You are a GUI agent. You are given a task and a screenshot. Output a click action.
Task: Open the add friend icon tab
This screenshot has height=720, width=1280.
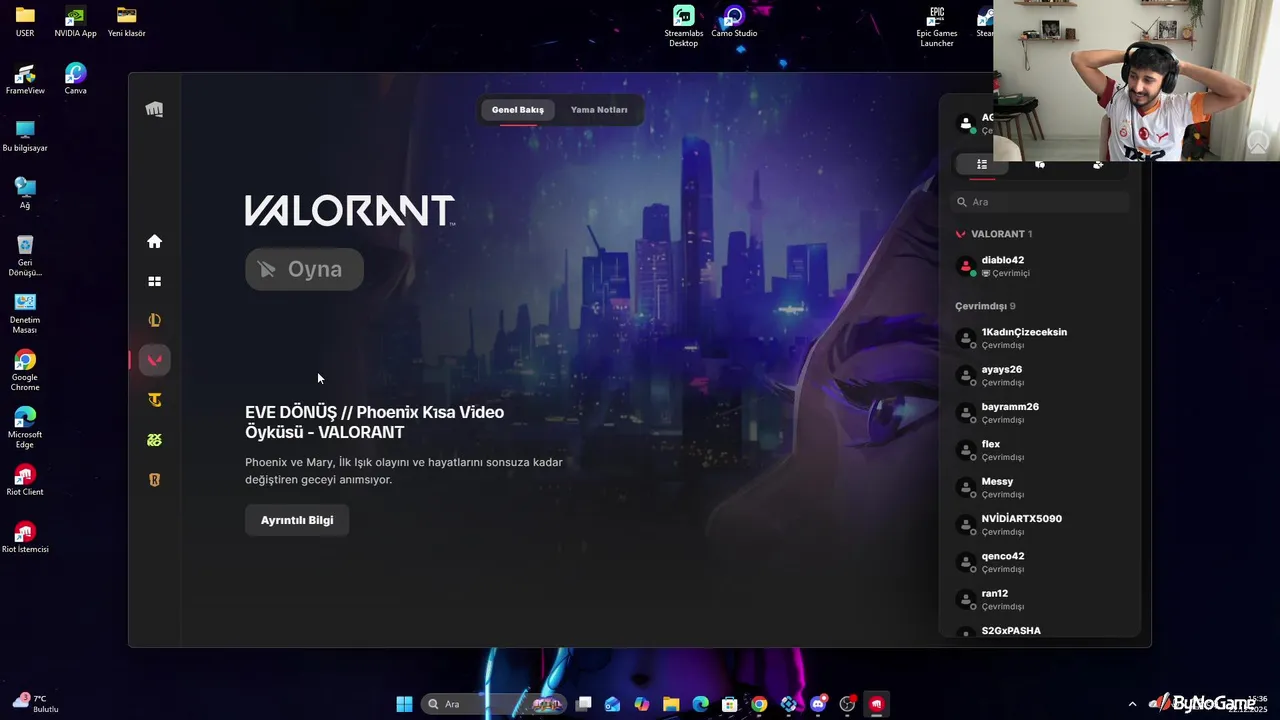1098,164
